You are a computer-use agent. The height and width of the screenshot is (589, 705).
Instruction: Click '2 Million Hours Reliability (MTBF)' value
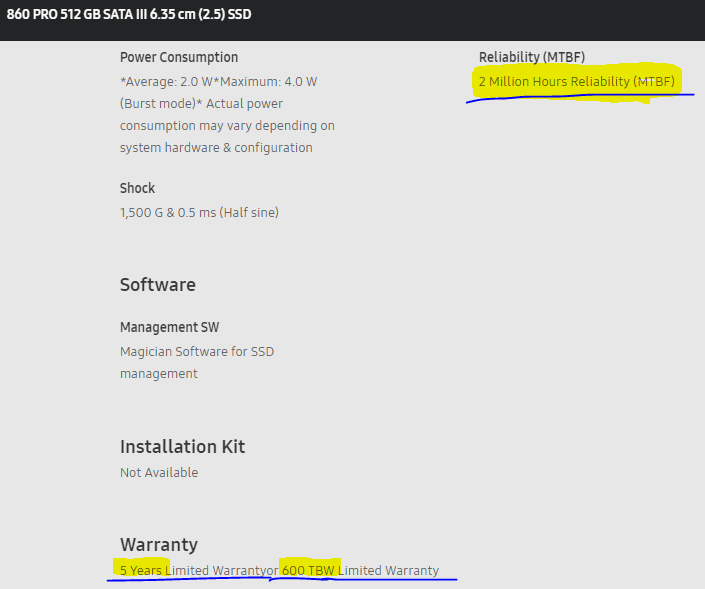click(576, 82)
